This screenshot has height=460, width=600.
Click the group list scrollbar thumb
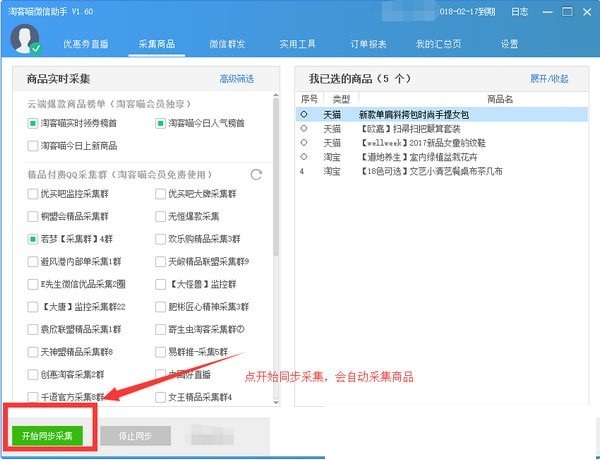point(276,177)
